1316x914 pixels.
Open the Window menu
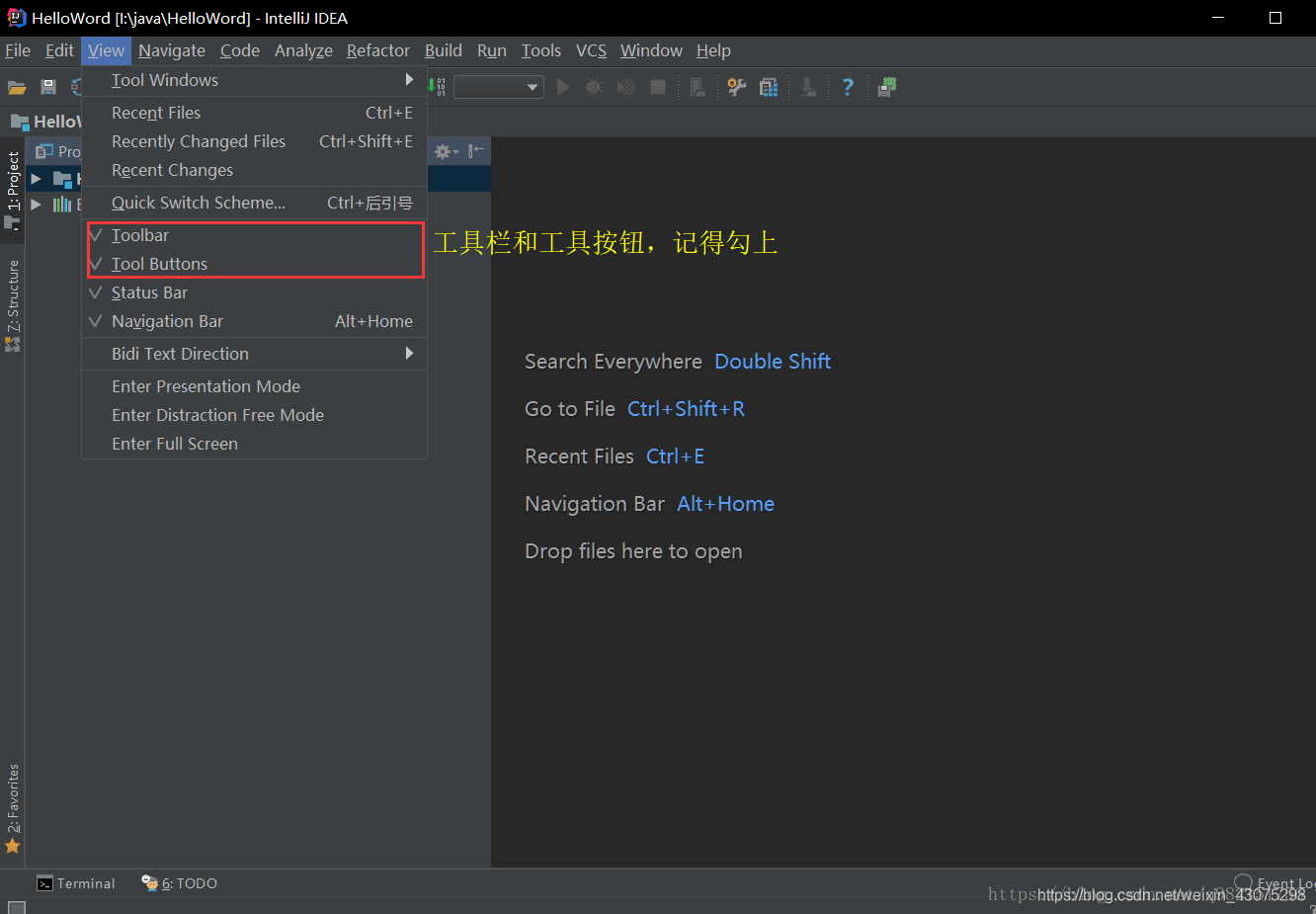click(x=651, y=50)
